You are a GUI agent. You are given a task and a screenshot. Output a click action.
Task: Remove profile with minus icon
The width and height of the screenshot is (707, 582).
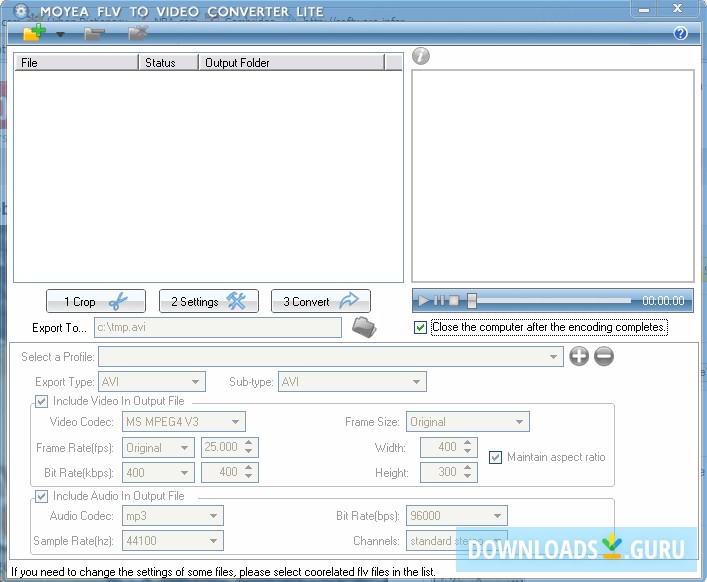click(x=604, y=356)
